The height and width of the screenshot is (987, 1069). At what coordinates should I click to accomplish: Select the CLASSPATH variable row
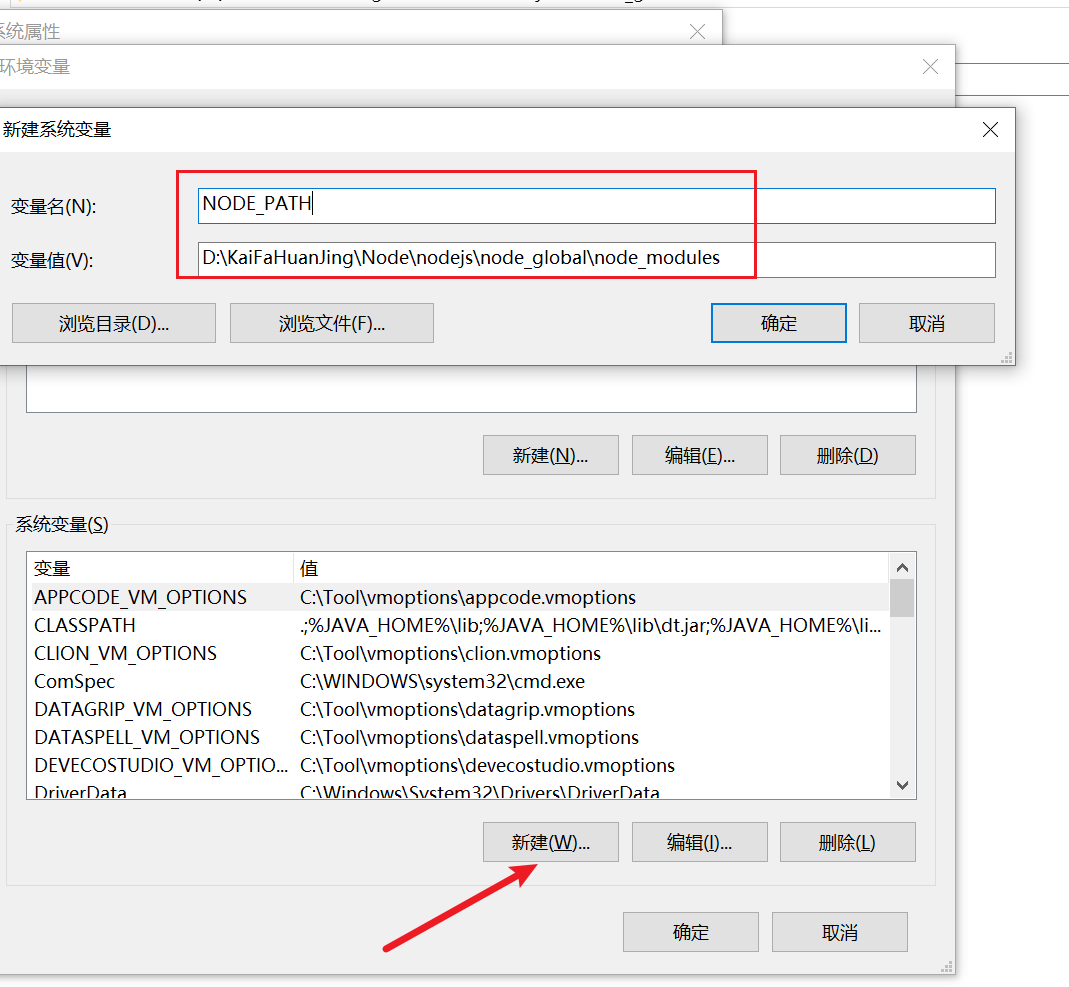[x=459, y=625]
